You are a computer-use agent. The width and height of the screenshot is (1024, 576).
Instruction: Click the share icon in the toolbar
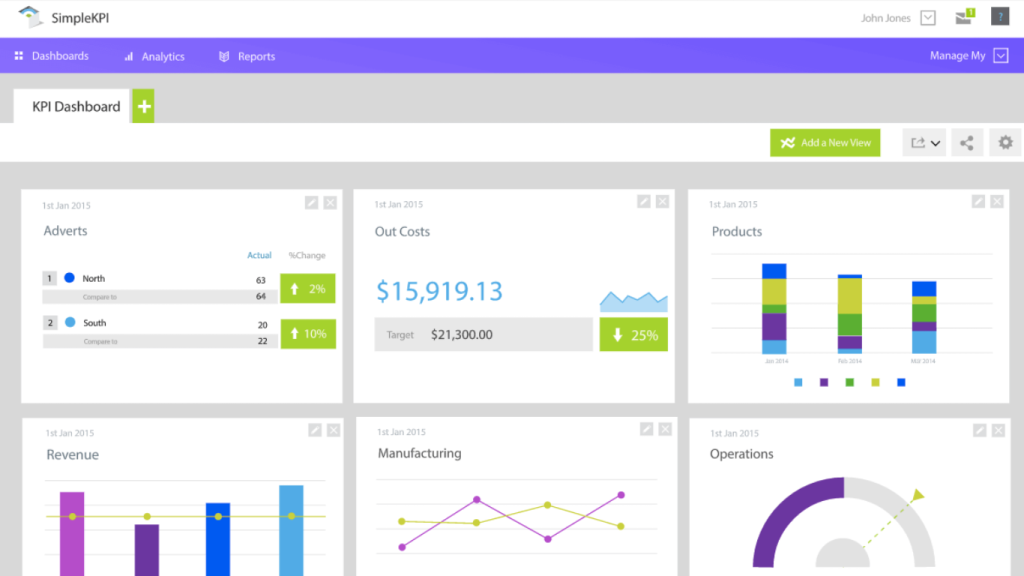967,143
